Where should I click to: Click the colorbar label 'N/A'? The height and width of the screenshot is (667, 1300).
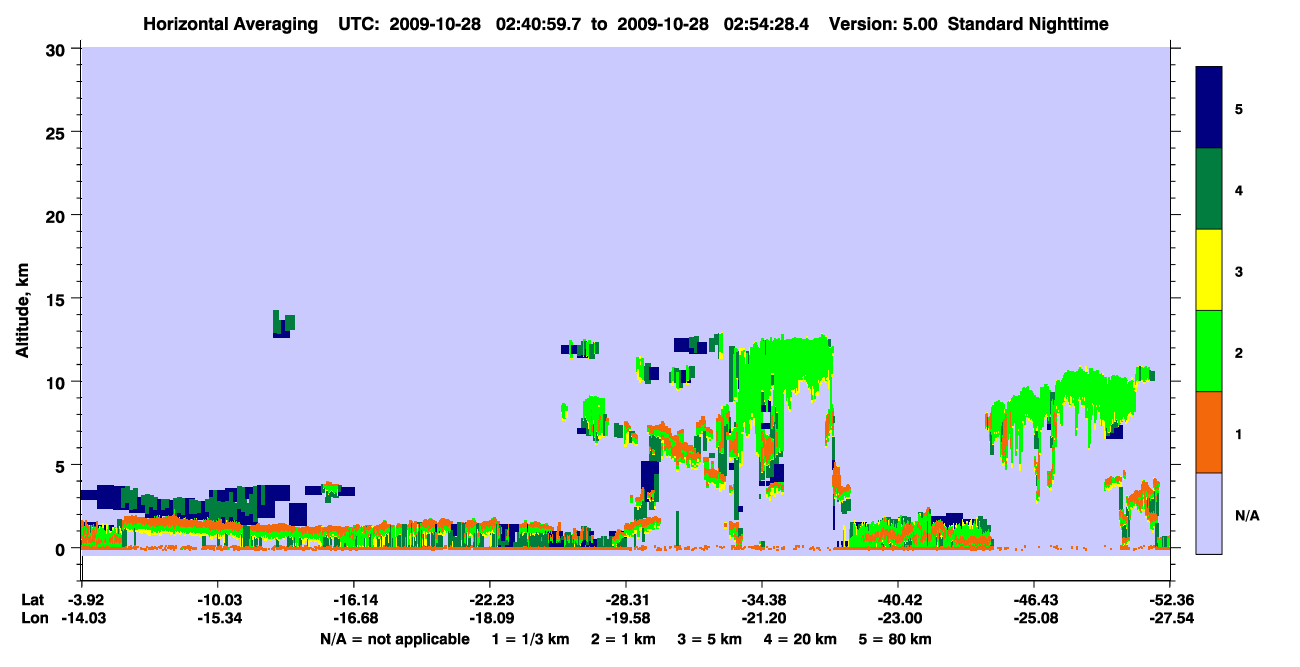click(1246, 516)
